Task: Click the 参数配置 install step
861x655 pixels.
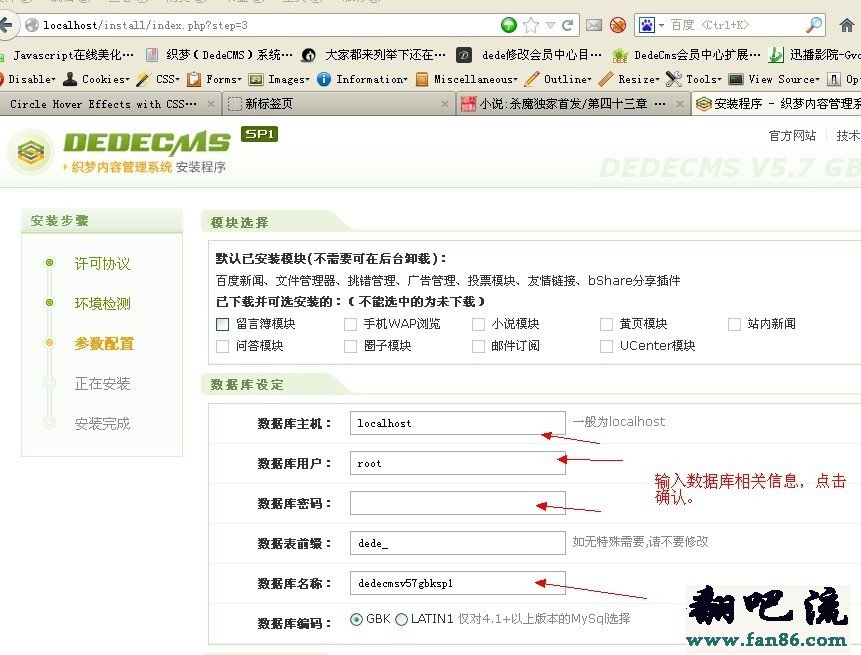Action: coord(104,344)
